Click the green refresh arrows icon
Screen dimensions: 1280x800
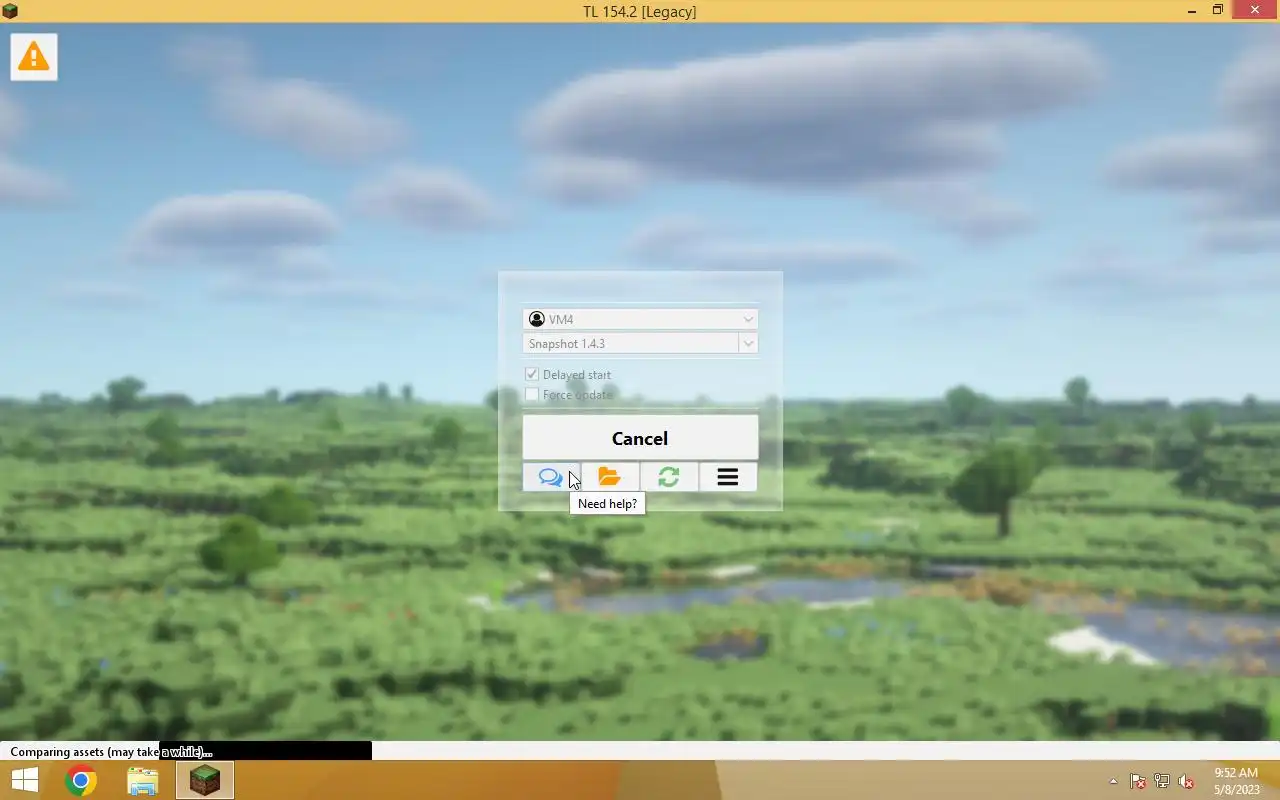[668, 477]
